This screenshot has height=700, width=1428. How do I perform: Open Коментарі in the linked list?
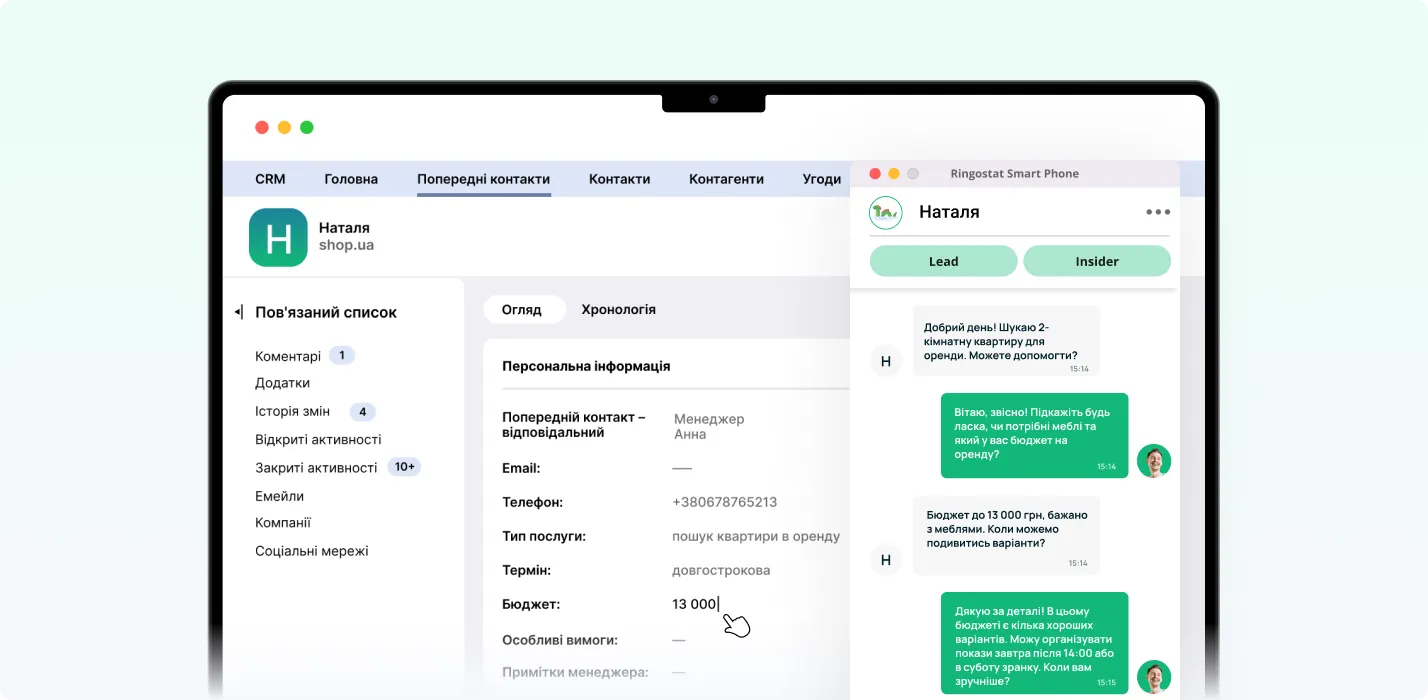(x=288, y=356)
